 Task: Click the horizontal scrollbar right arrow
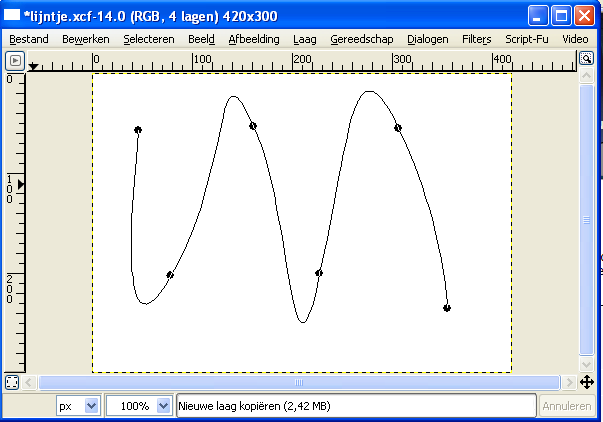click(568, 382)
